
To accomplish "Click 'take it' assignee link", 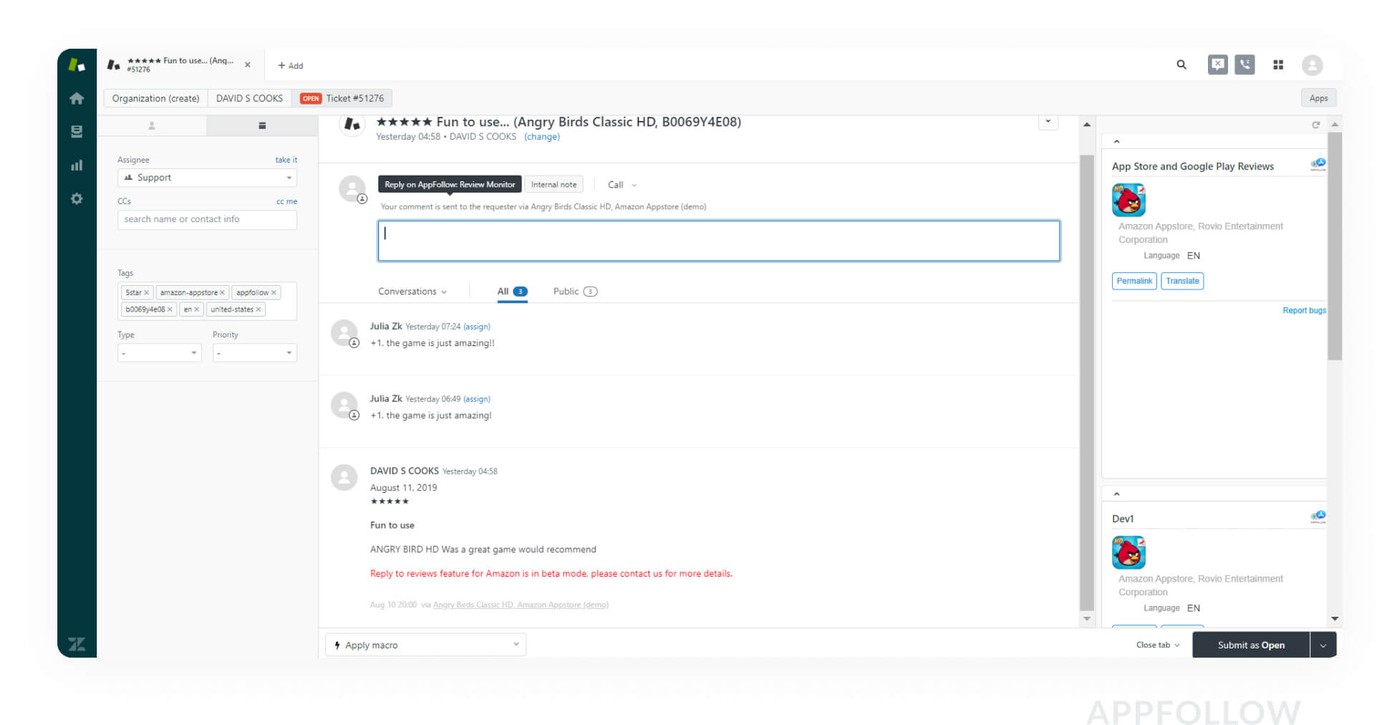I will click(x=286, y=160).
